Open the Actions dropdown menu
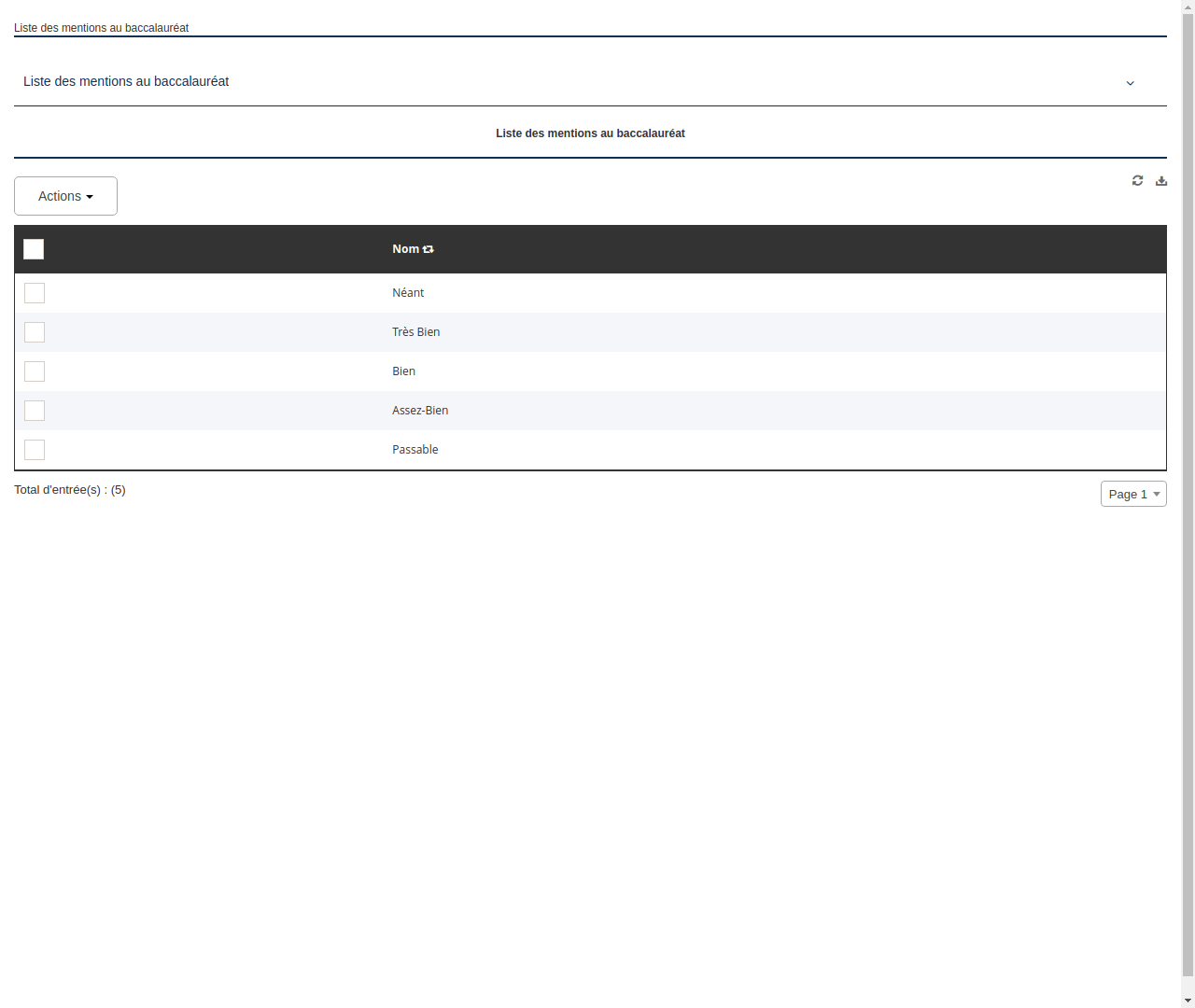The width and height of the screenshot is (1195, 1008). coord(65,196)
